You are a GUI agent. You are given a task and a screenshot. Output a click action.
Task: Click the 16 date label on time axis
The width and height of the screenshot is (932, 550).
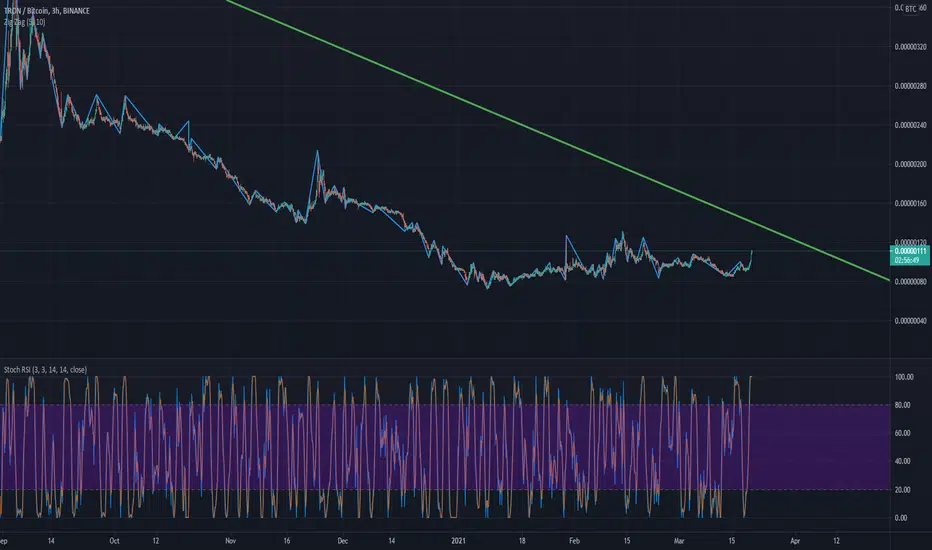click(286, 541)
